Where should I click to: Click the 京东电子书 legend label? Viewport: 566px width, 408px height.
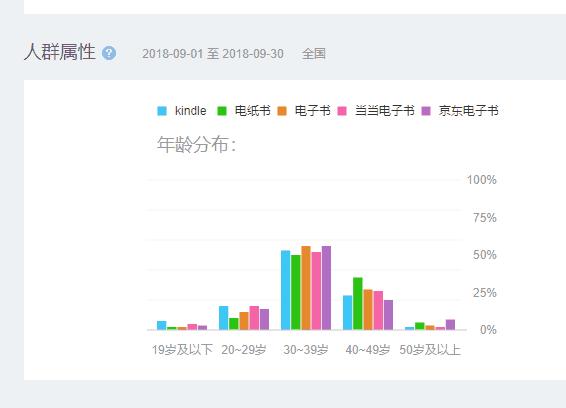[469, 111]
